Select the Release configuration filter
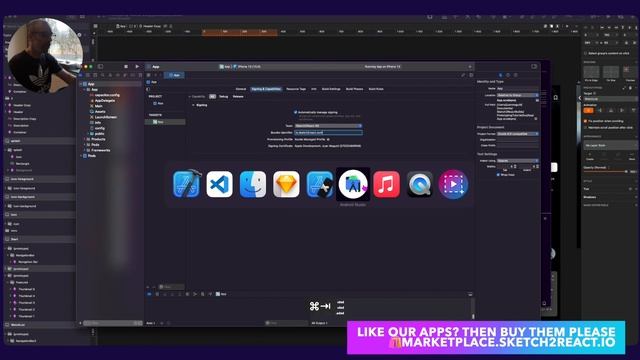640x360 pixels. pos(238,97)
